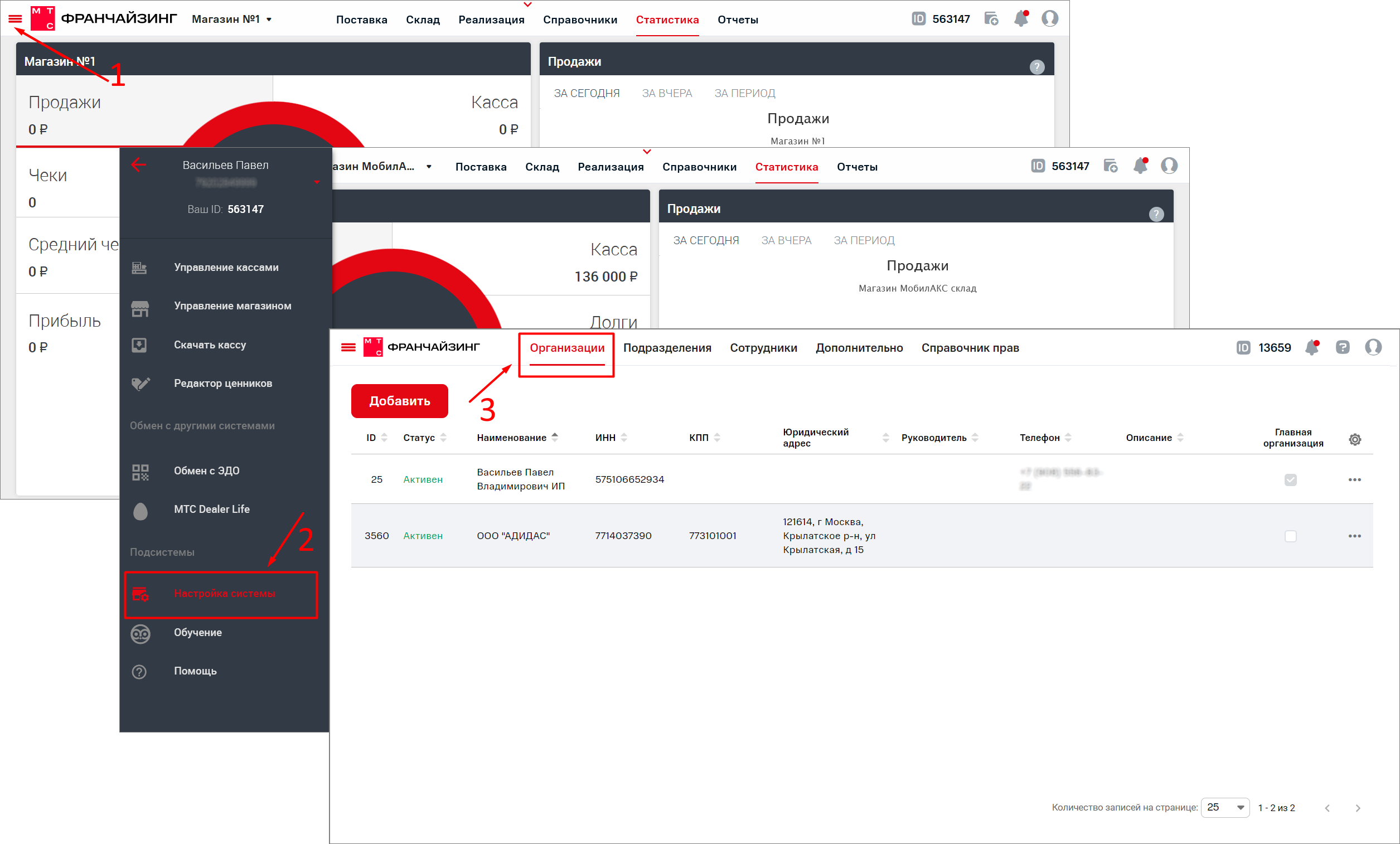
Task: Select the Дополнительно tab
Action: tap(859, 348)
